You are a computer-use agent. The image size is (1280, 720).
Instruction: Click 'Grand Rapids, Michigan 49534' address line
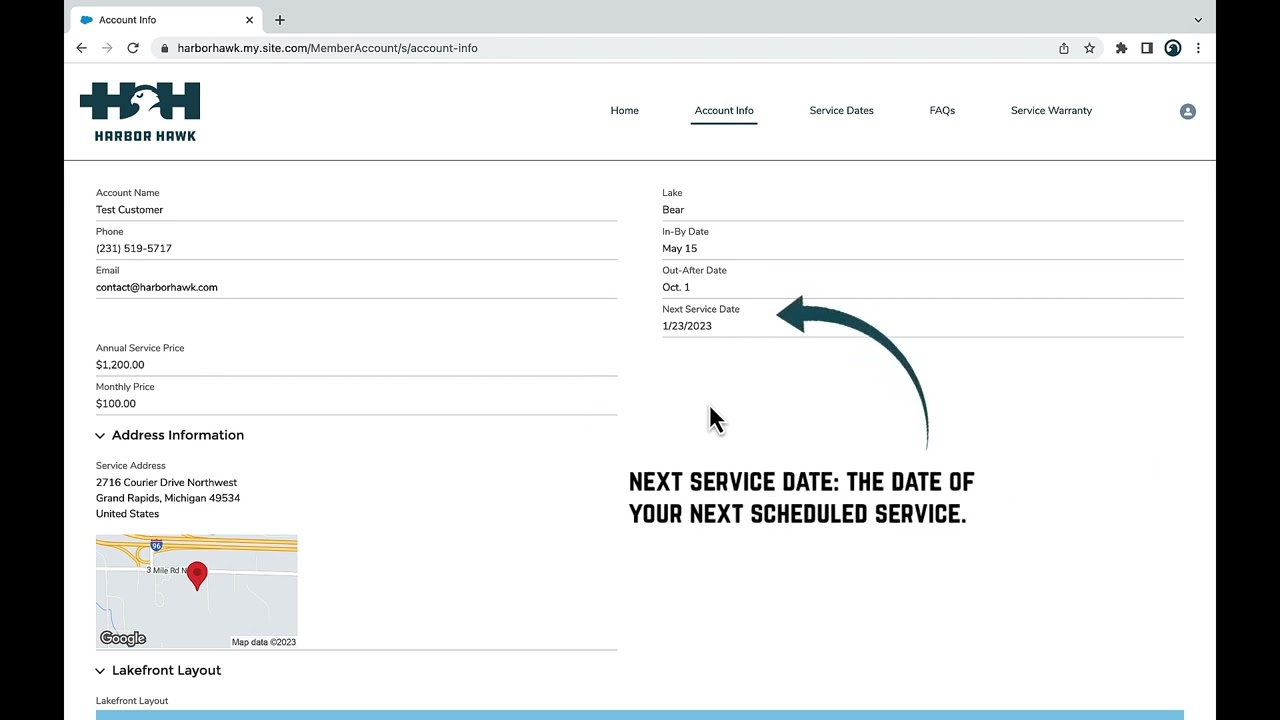168,498
